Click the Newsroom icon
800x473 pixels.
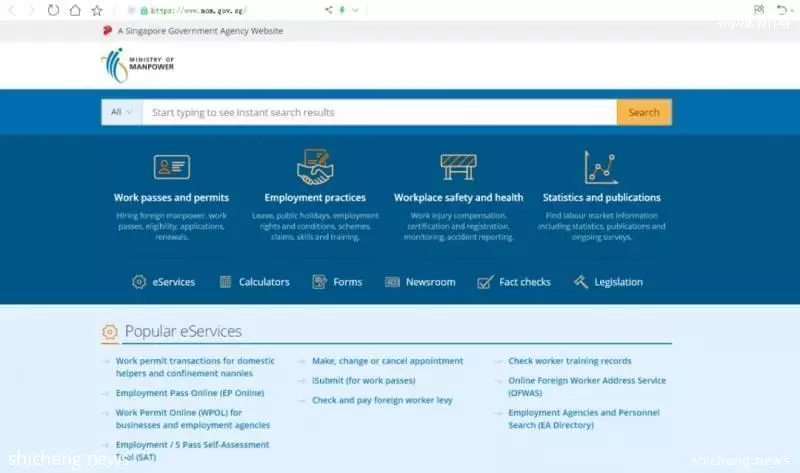[x=392, y=282]
